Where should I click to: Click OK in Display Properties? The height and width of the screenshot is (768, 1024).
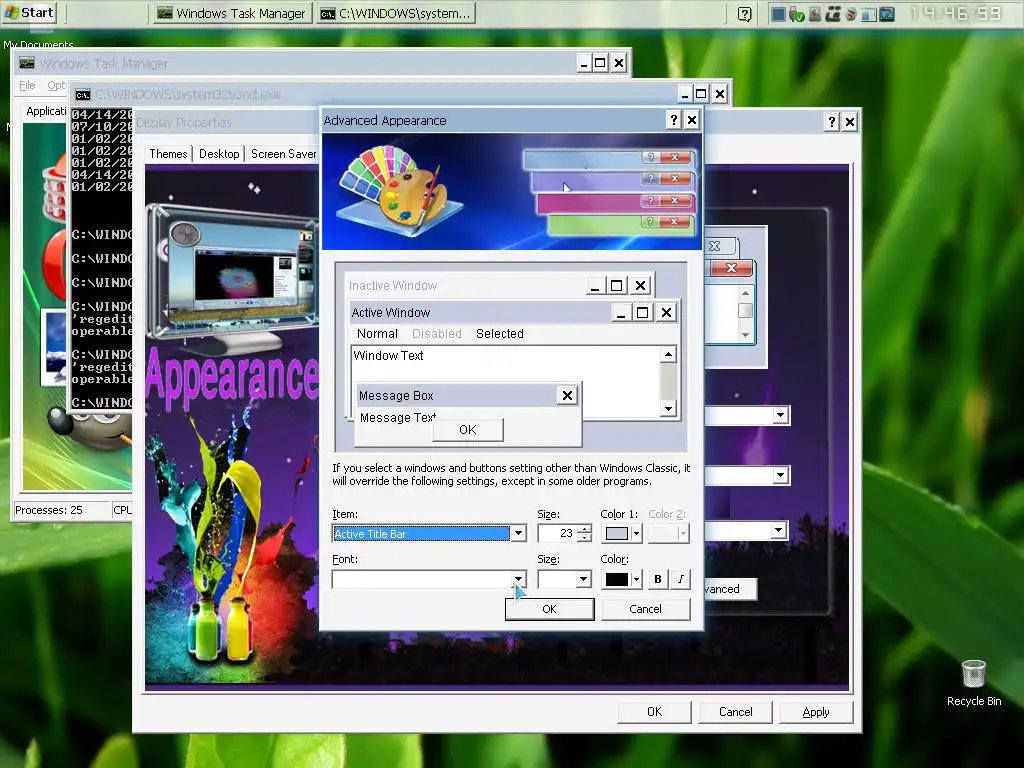coord(654,712)
